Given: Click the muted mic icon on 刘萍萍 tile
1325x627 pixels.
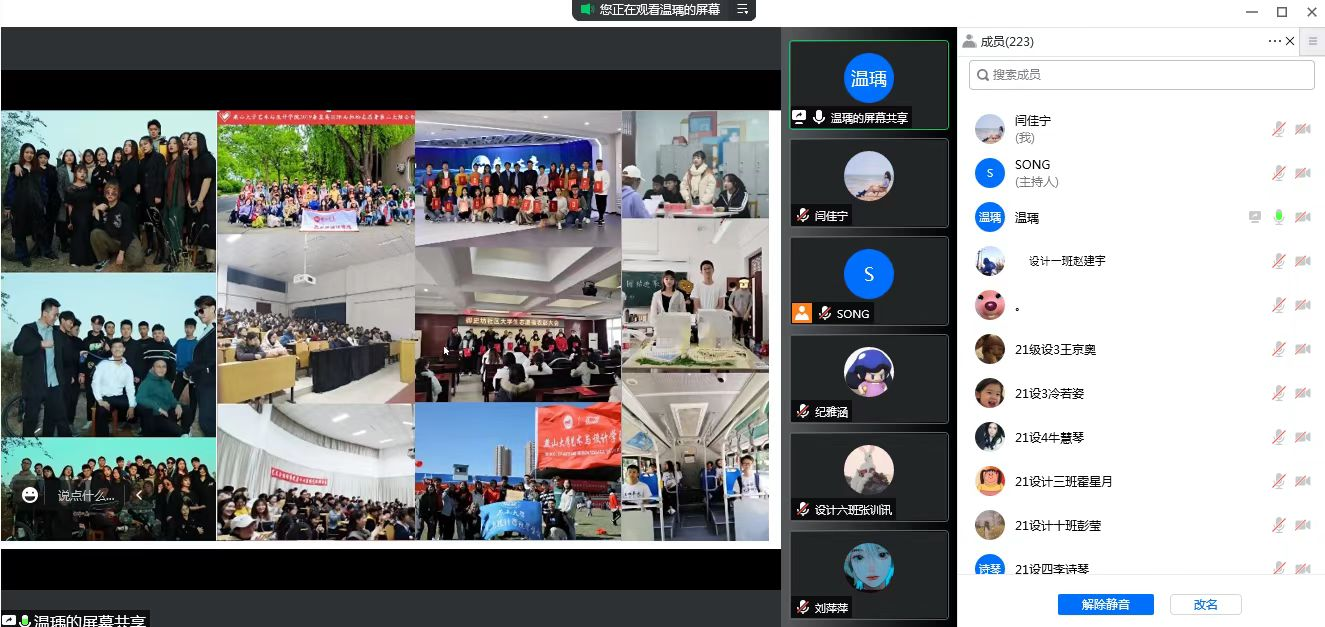Looking at the screenshot, I should point(802,607).
